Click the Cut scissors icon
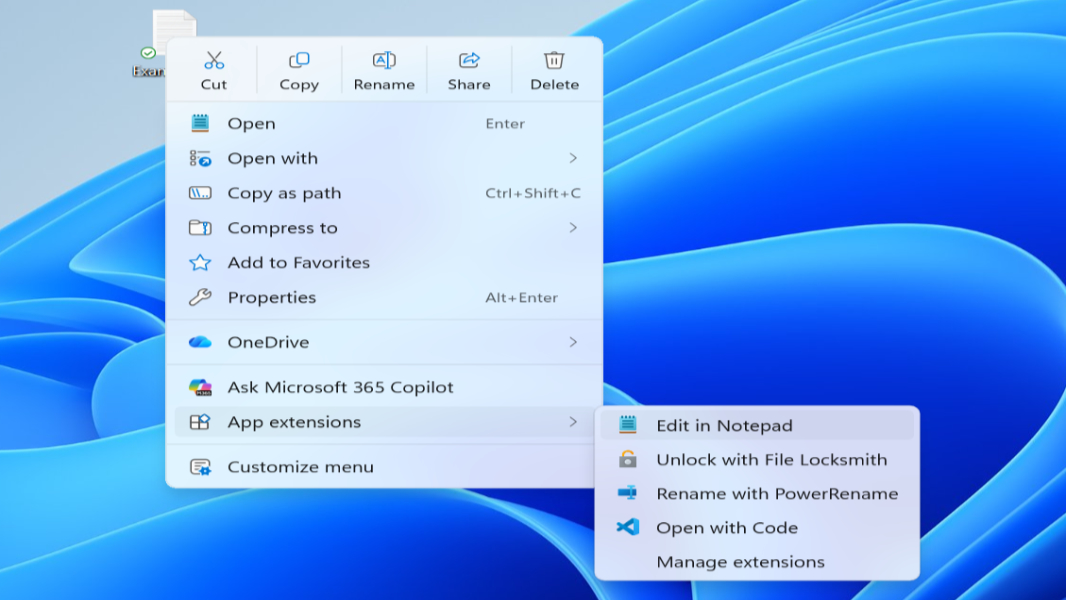The height and width of the screenshot is (600, 1066). 213,60
